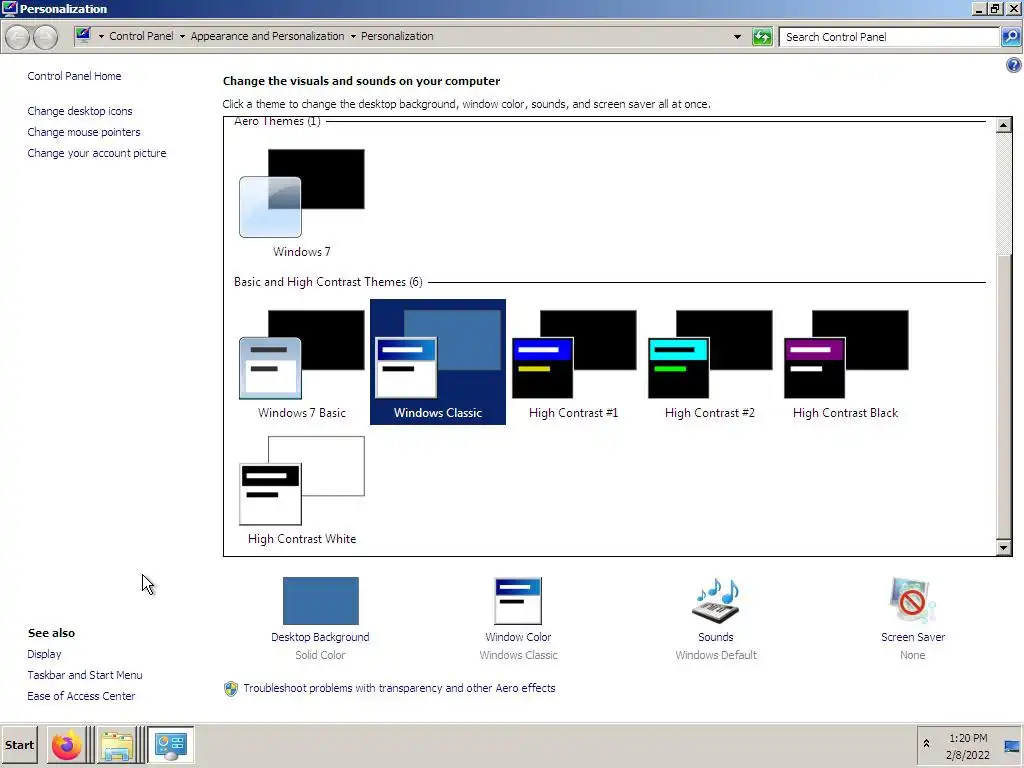1024x768 pixels.
Task: Click the Show desktop tray icon
Action: (x=1012, y=746)
